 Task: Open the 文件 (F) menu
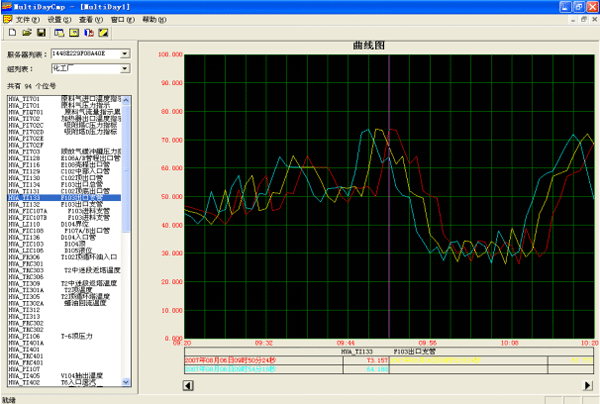point(29,19)
